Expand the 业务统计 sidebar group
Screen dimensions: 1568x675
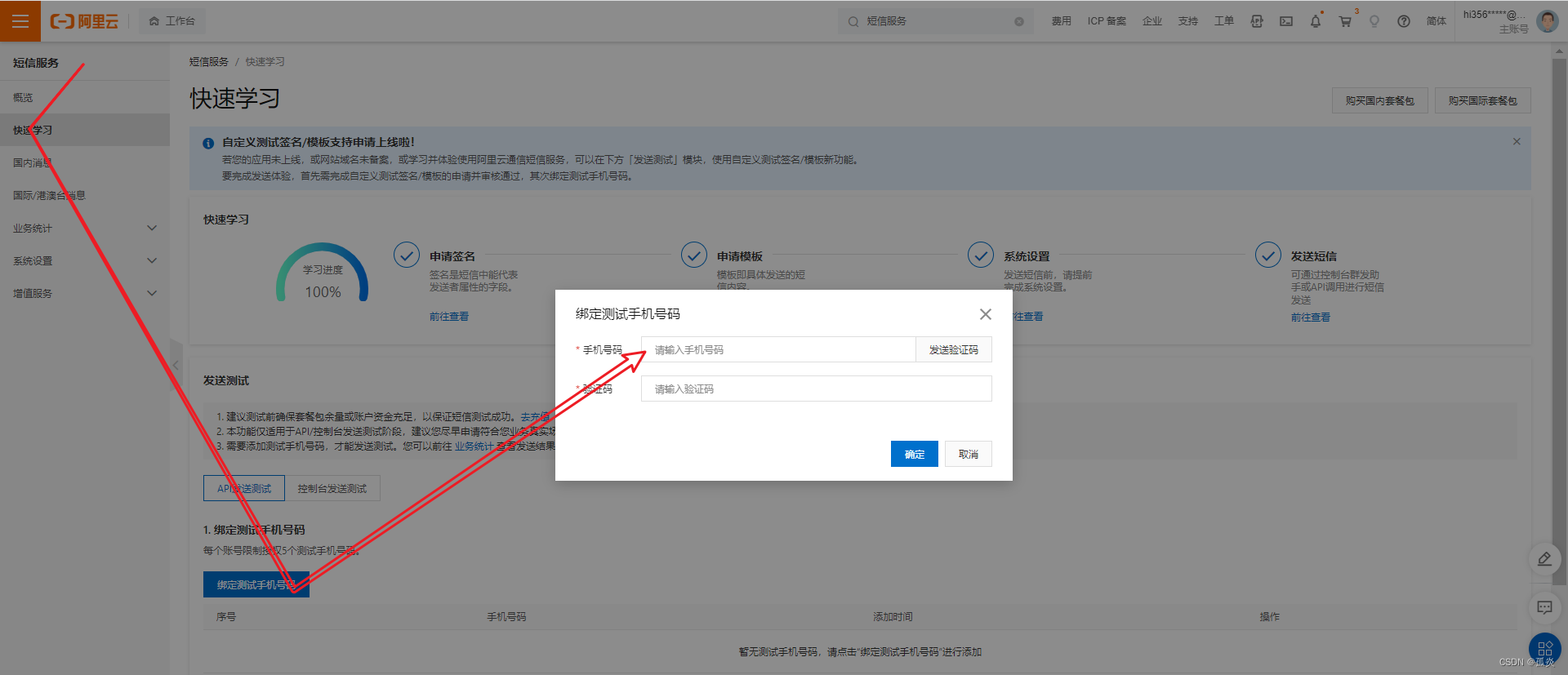[85, 228]
